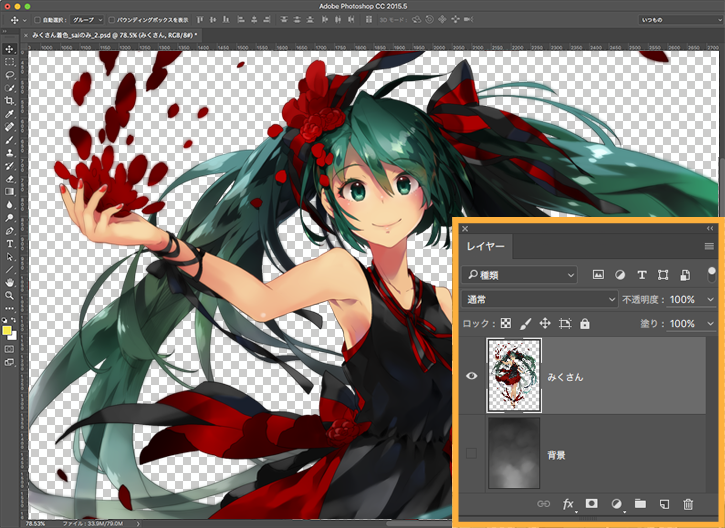Open the 通常 blend mode dropdown
This screenshot has height=528, width=725.
tap(540, 300)
